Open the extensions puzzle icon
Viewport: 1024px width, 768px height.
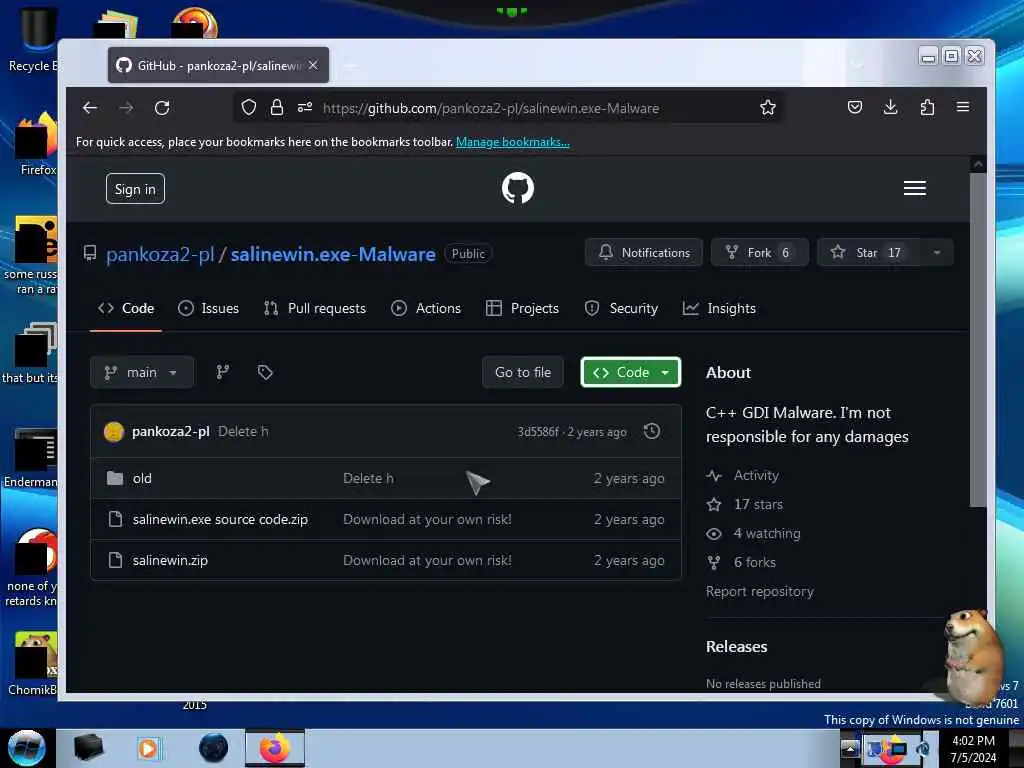927,107
